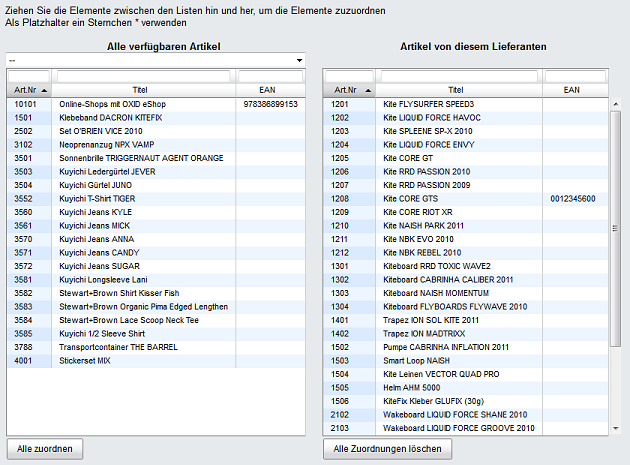Image resolution: width=630 pixels, height=465 pixels.
Task: Select row Kuyichi Jeans ANNA
Action: 156,240
